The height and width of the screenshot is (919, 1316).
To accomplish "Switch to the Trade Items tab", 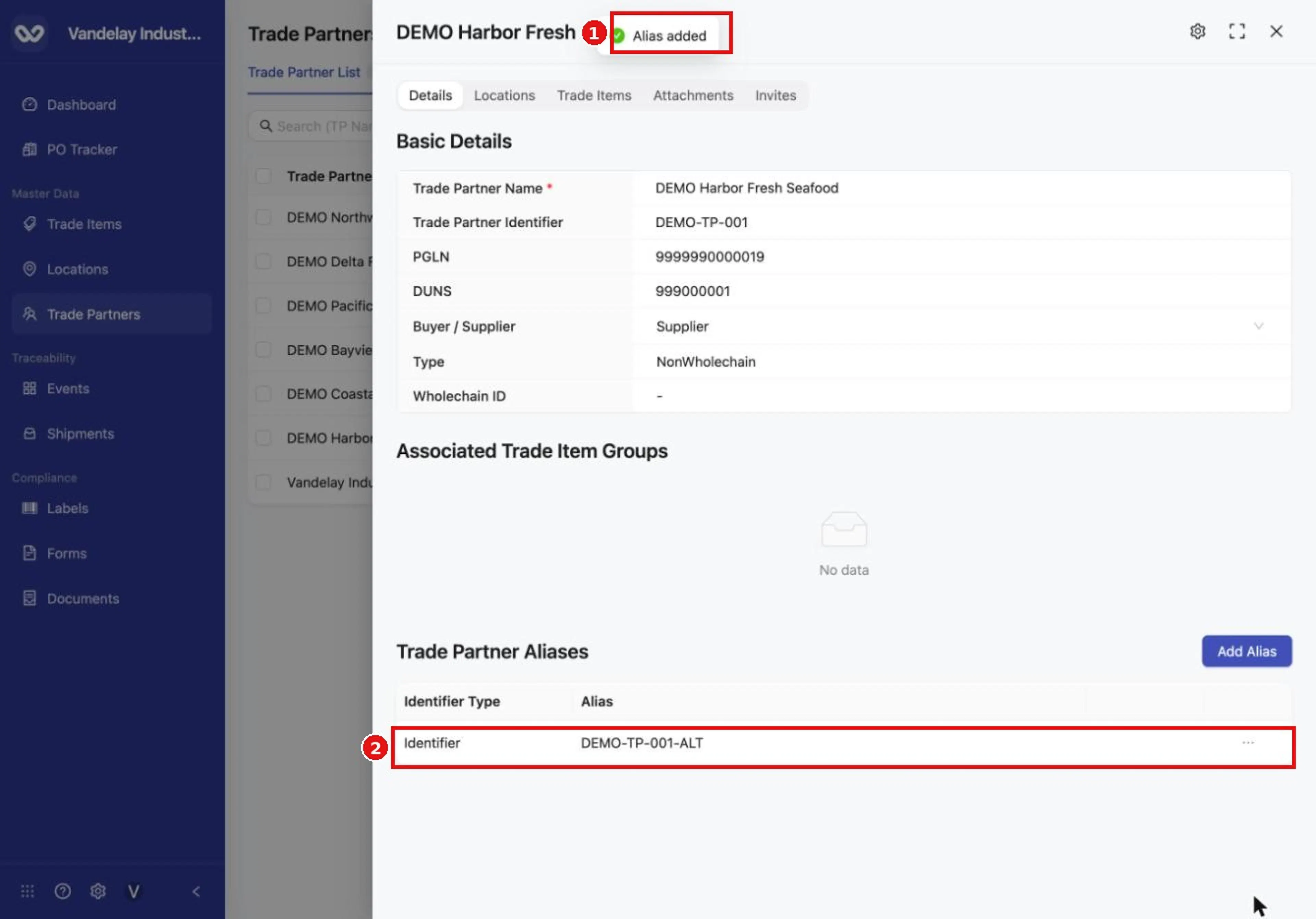I will [x=594, y=95].
